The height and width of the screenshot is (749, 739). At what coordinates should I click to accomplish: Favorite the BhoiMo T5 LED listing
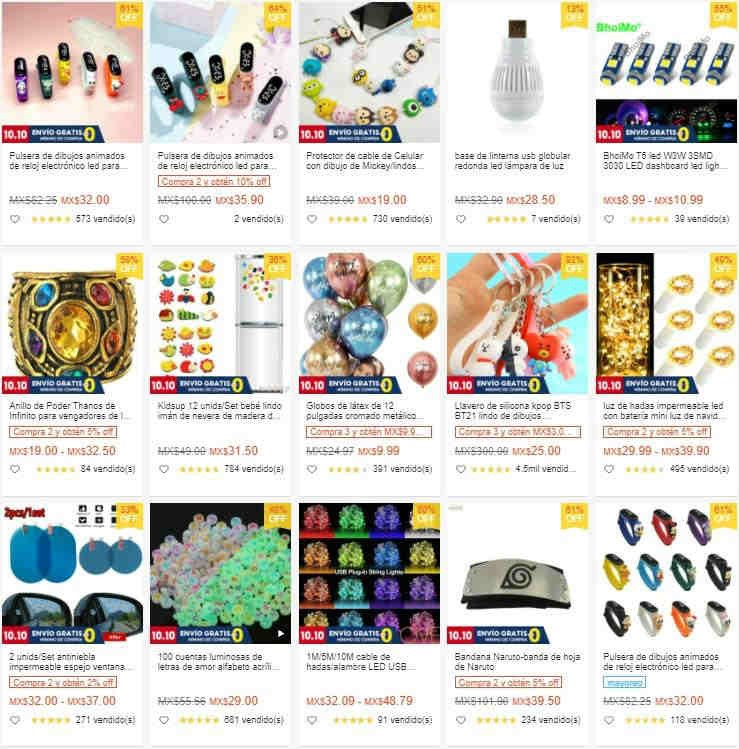[609, 219]
